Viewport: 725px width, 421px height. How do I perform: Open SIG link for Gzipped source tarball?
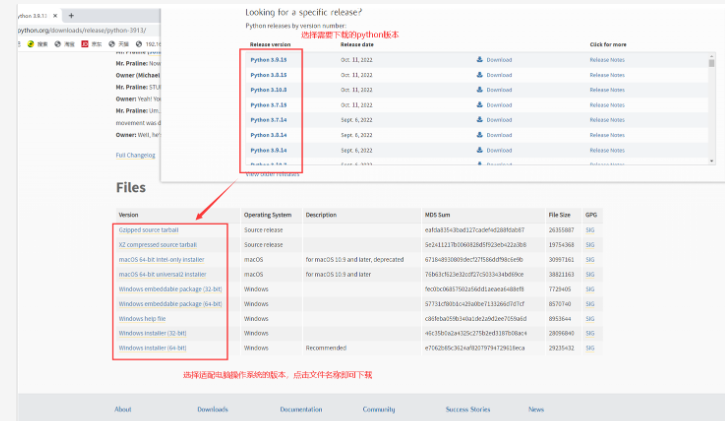(590, 230)
